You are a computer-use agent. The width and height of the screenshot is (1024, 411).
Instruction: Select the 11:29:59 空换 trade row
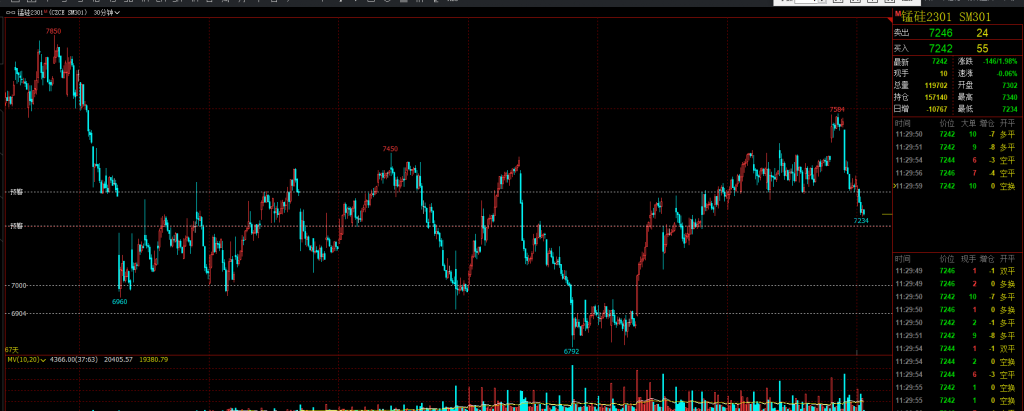pyautogui.click(x=955, y=185)
